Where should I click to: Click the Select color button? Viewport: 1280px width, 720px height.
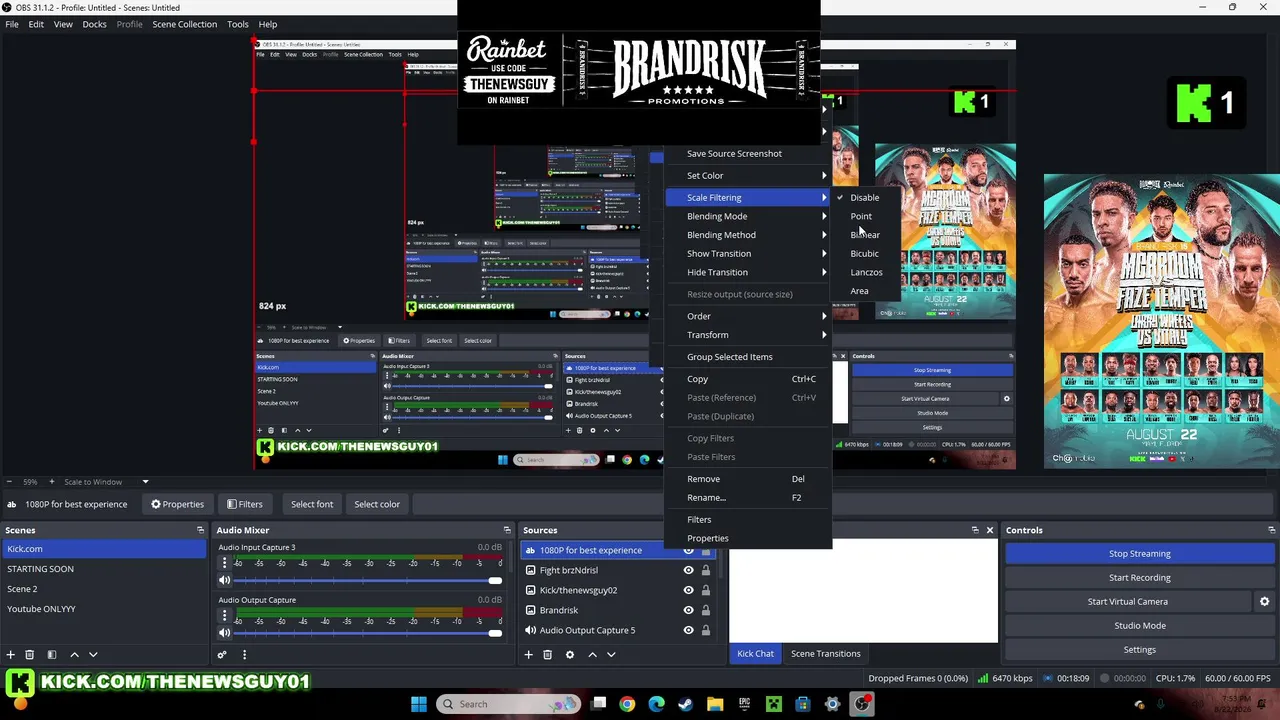coord(377,505)
